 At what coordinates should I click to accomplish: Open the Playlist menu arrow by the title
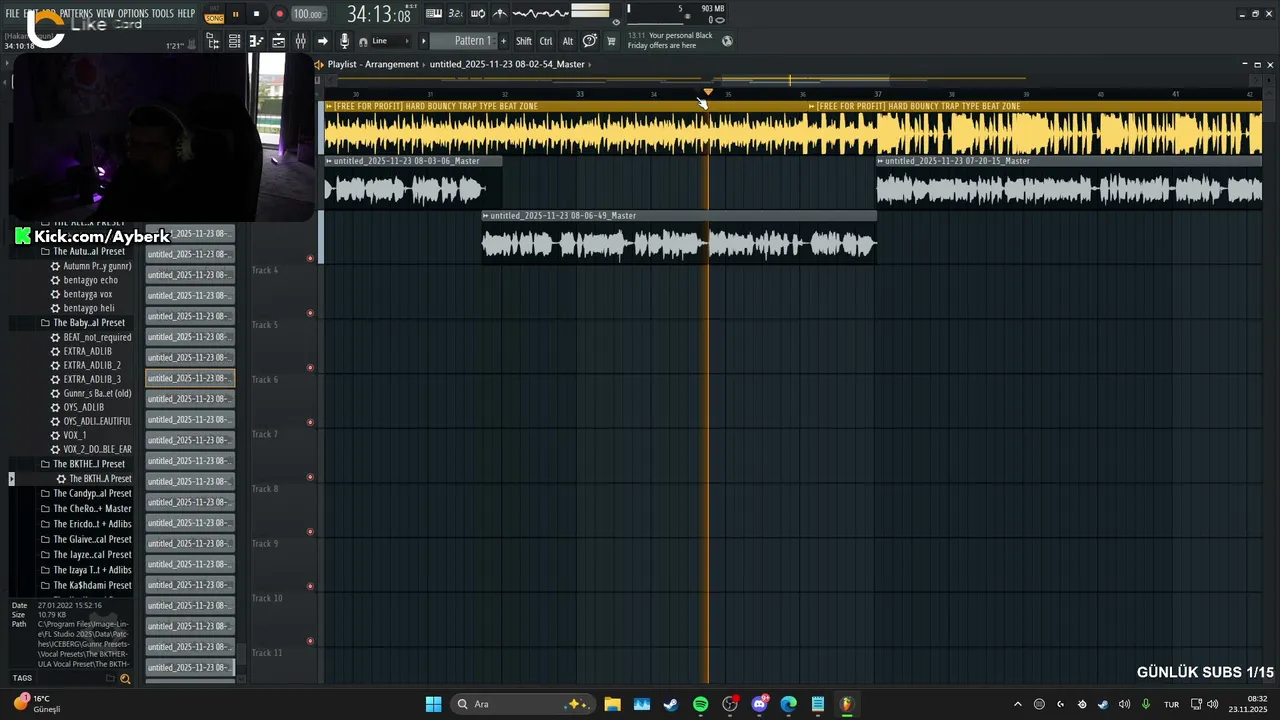[x=319, y=64]
